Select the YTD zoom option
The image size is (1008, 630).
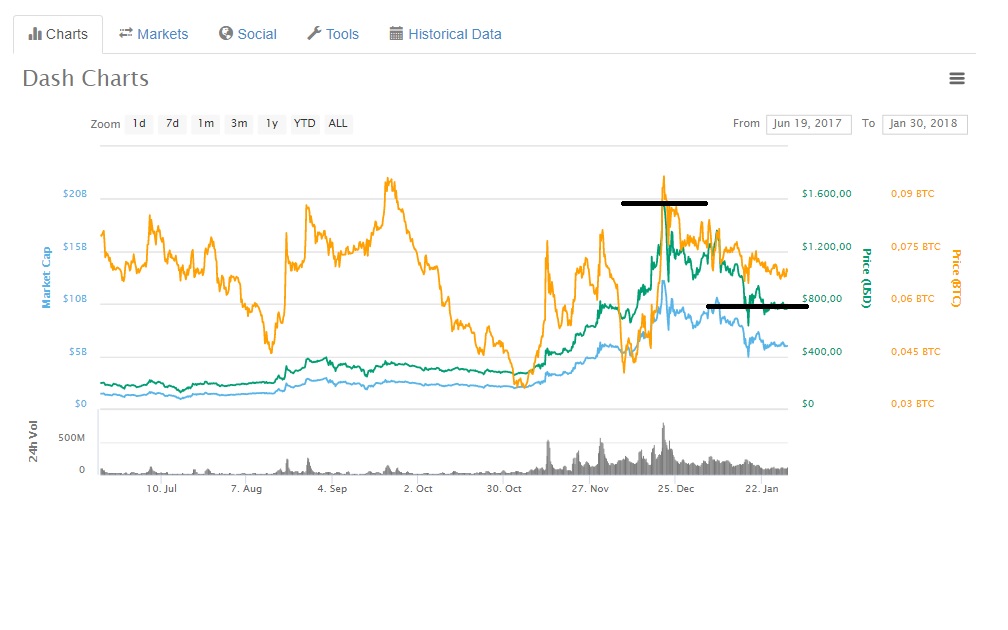tap(305, 123)
